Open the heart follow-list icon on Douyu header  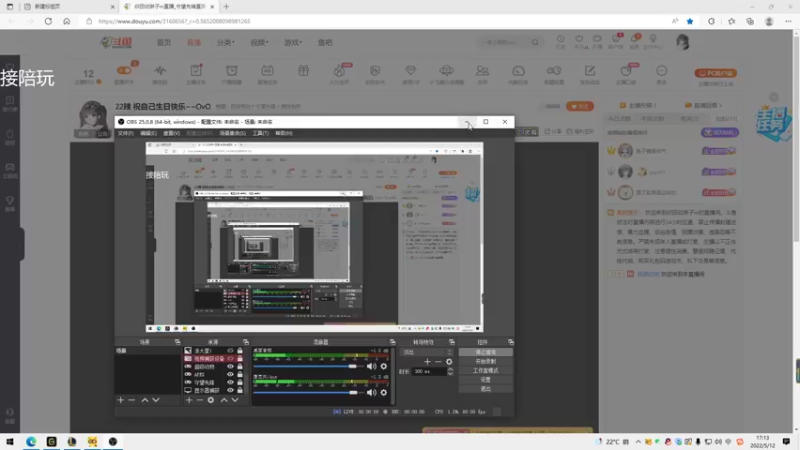579,39
